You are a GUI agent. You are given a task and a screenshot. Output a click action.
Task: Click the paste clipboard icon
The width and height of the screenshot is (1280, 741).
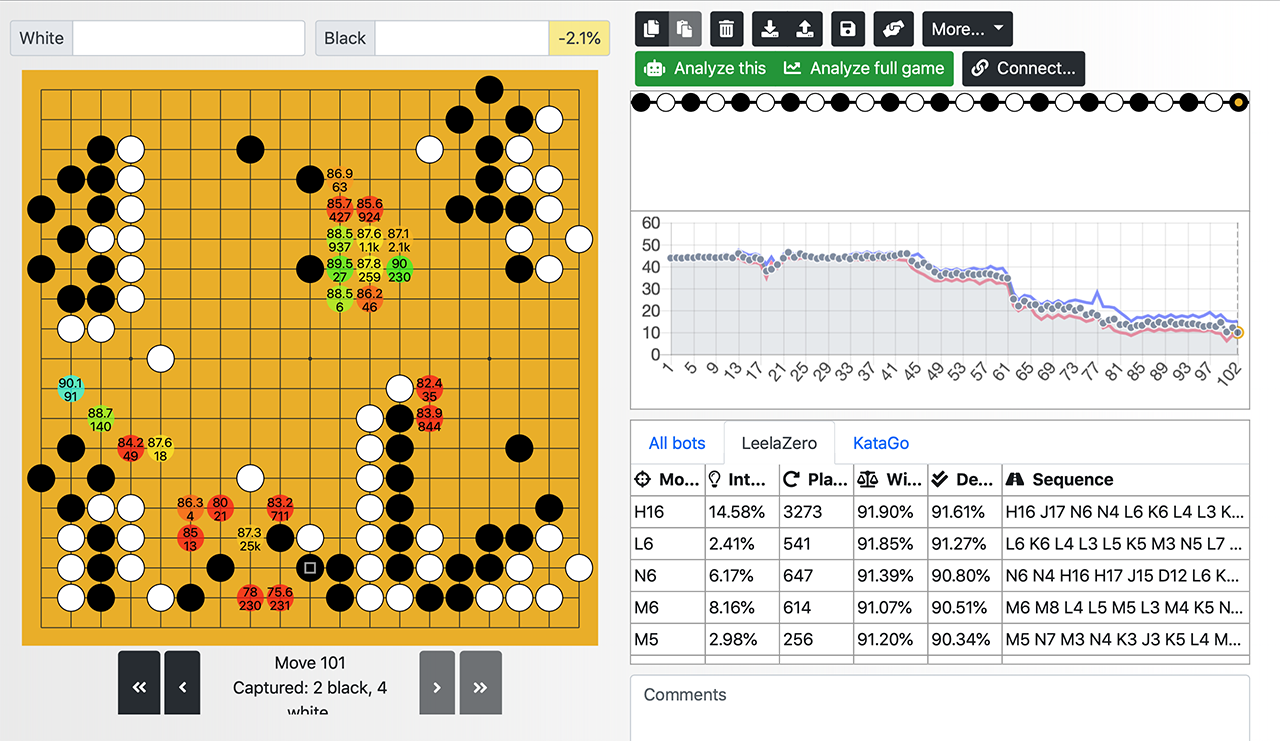tap(685, 29)
